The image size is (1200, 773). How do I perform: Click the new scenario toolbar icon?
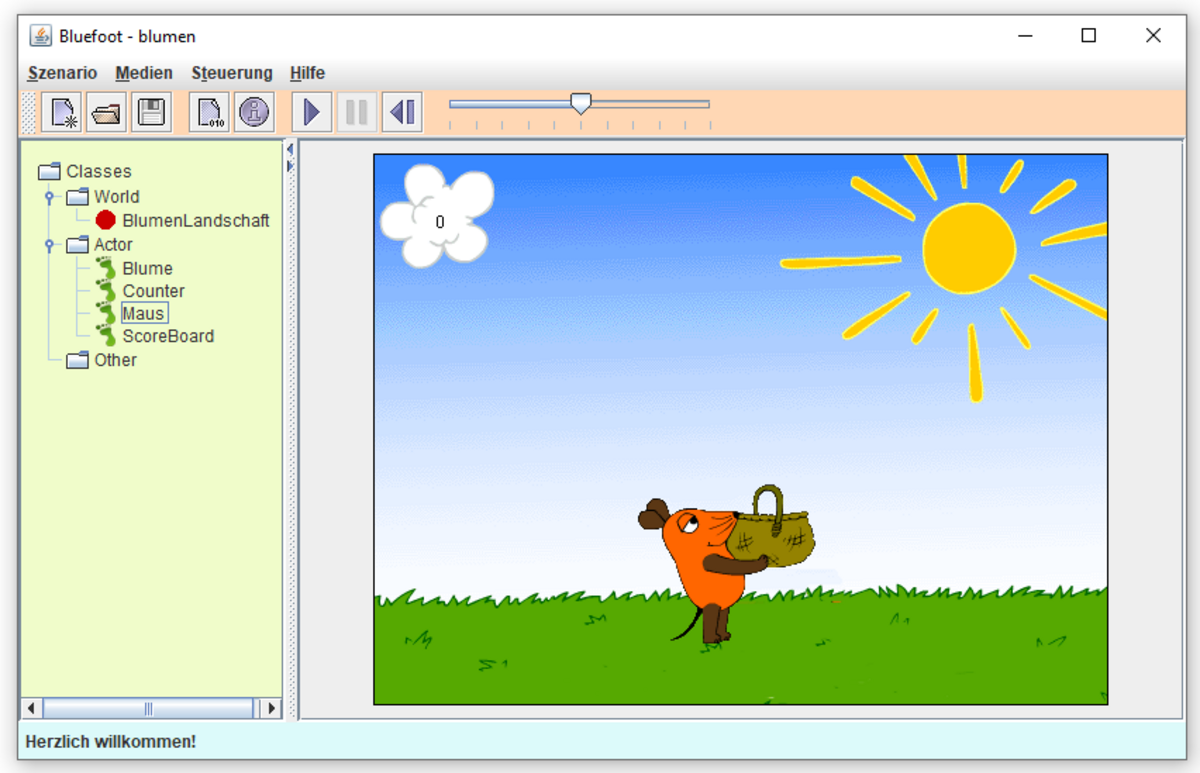click(62, 112)
